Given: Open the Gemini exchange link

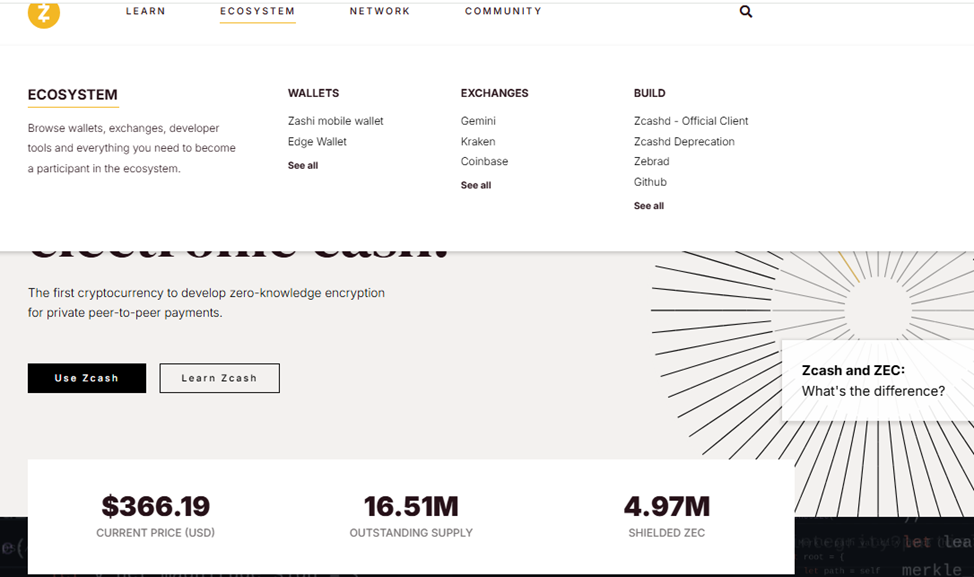Looking at the screenshot, I should tap(478, 121).
